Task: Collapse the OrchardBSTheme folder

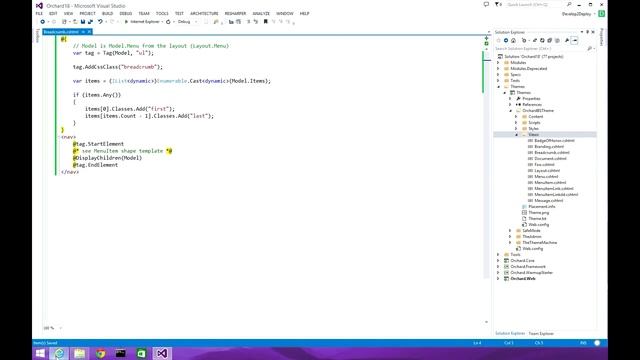Action: click(x=510, y=111)
